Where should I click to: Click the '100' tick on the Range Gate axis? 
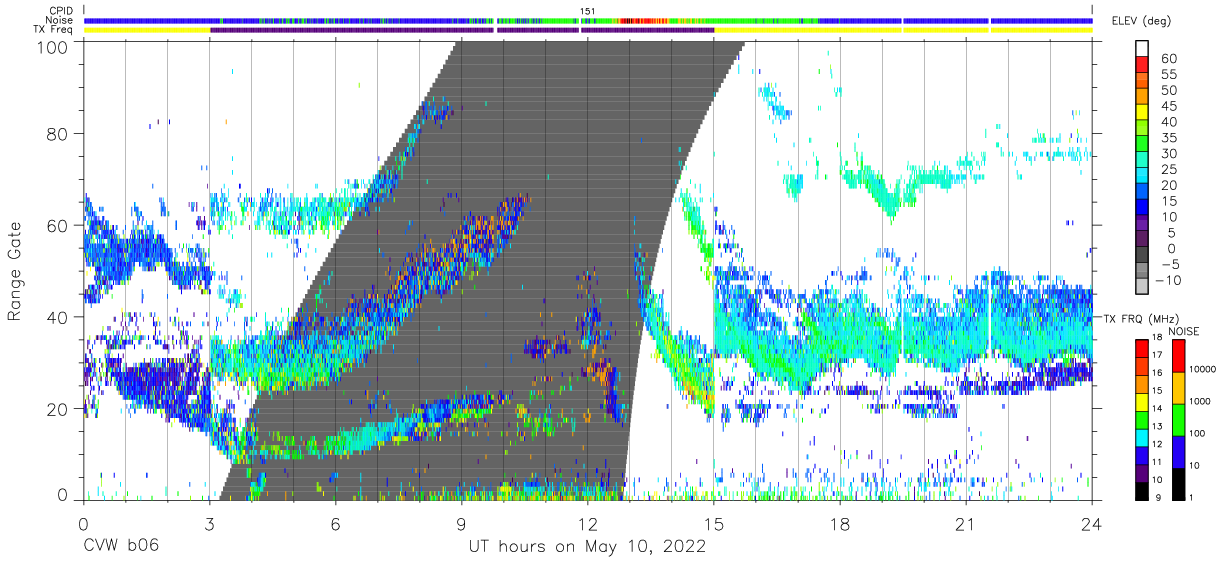click(x=54, y=46)
